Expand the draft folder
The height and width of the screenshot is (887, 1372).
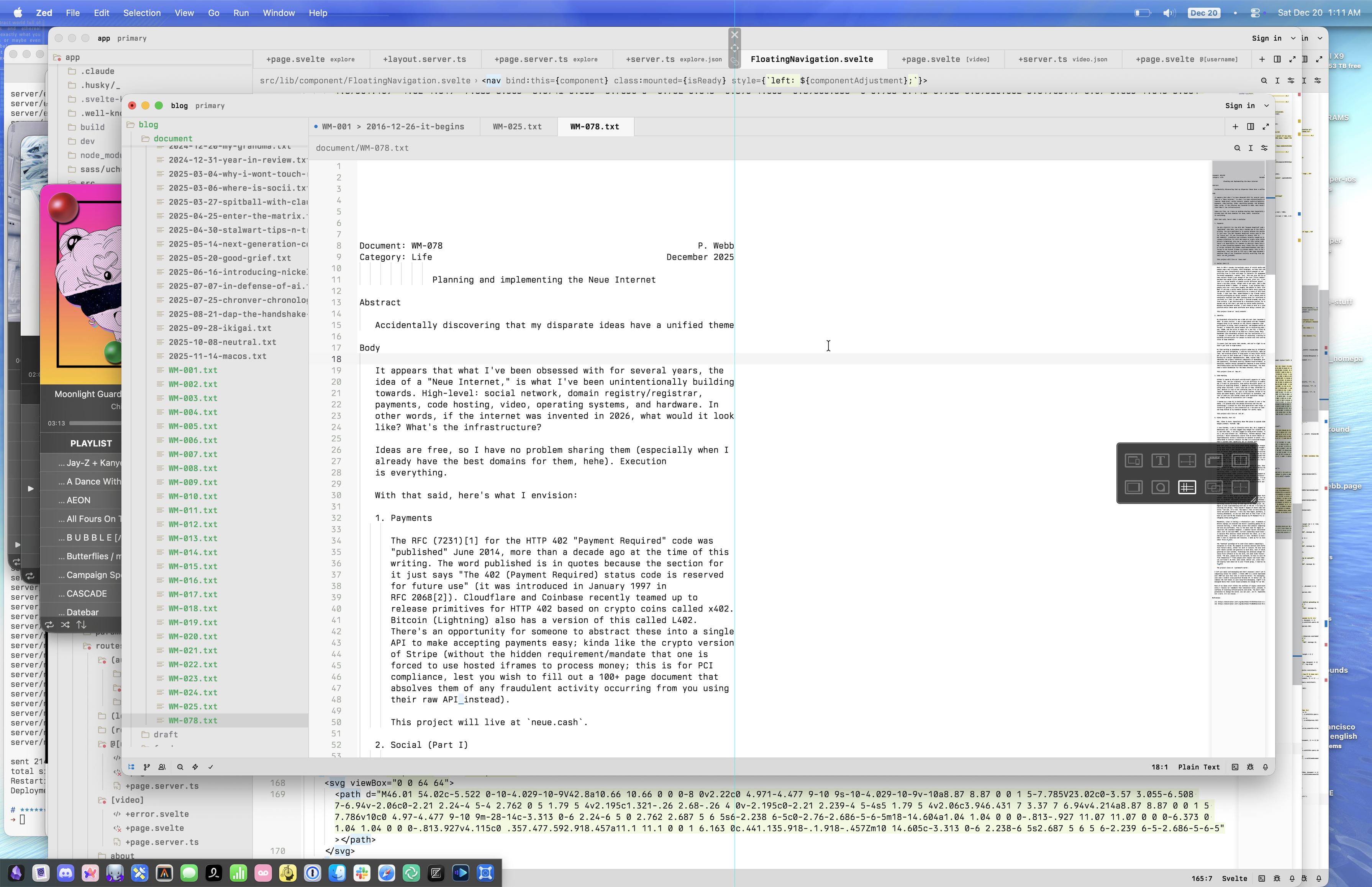(x=165, y=735)
